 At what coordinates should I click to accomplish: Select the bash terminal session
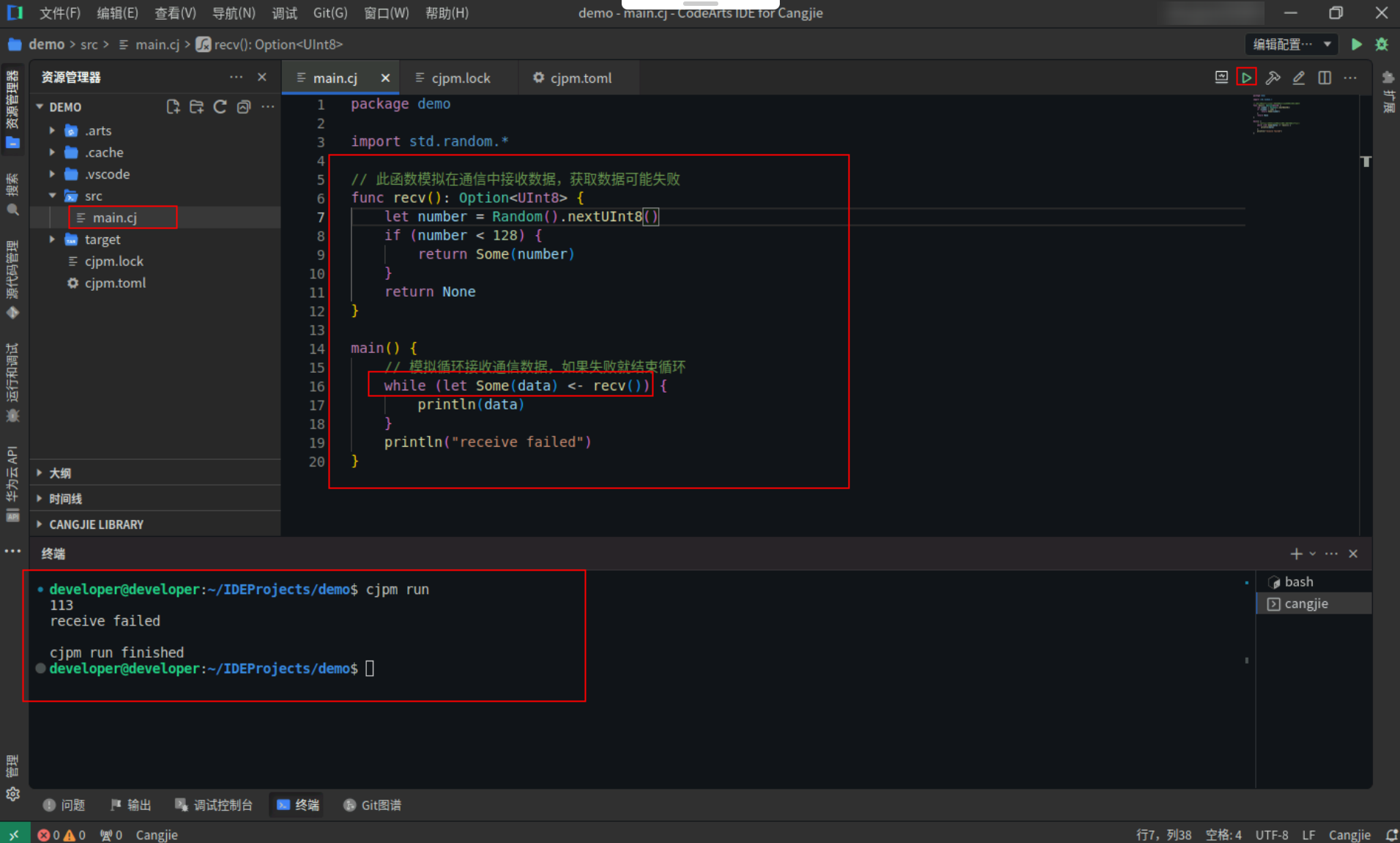tap(1314, 582)
